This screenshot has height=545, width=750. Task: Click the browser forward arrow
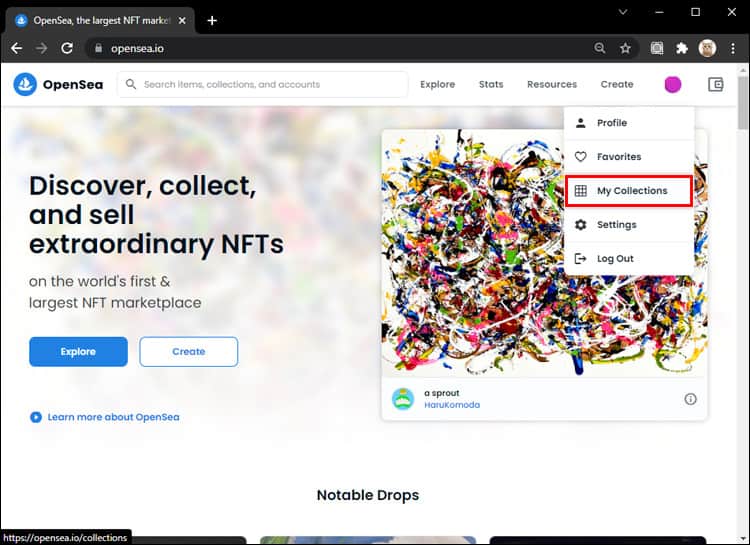(42, 48)
